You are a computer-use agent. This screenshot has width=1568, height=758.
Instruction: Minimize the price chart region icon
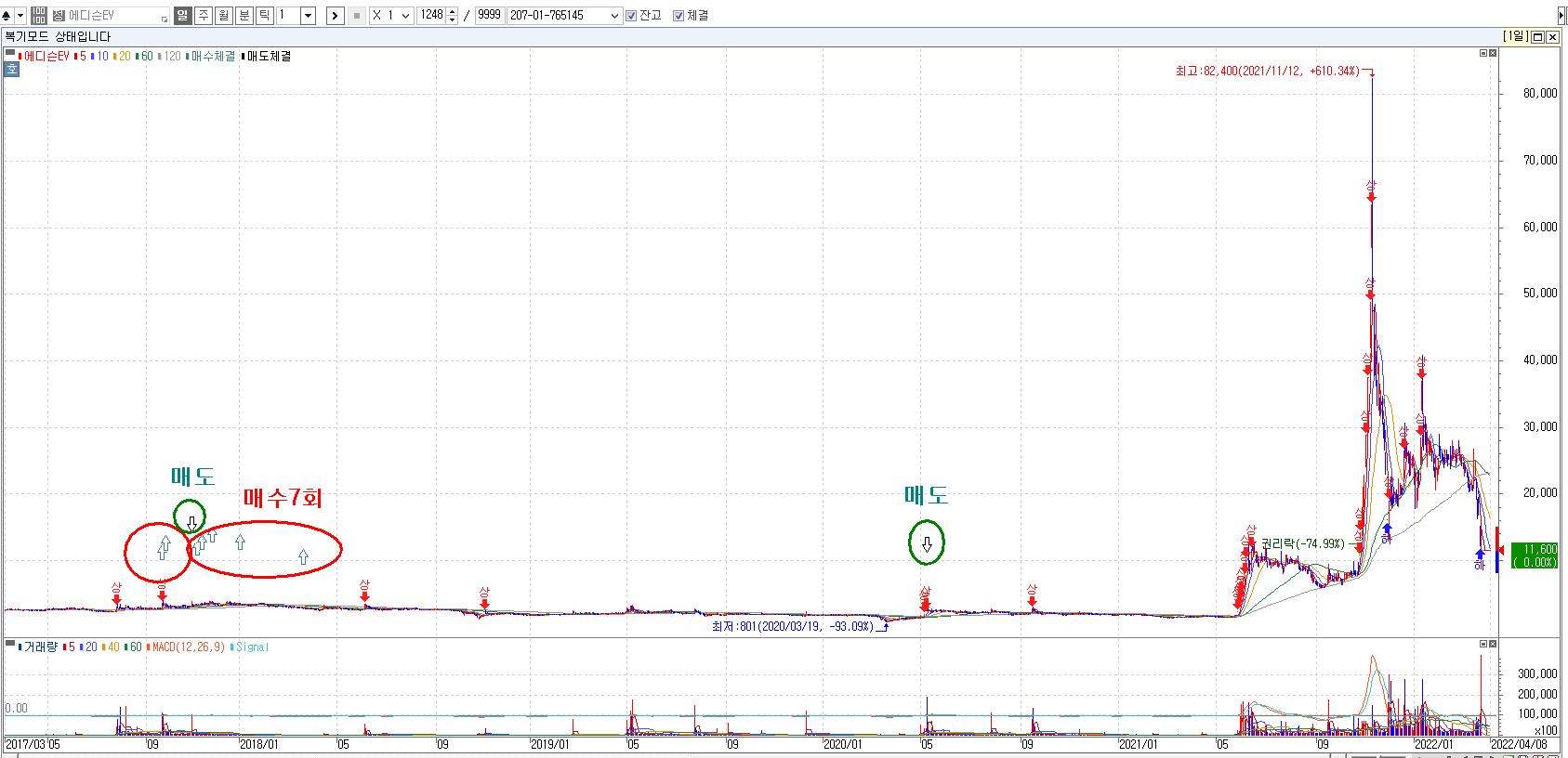coord(1483,53)
